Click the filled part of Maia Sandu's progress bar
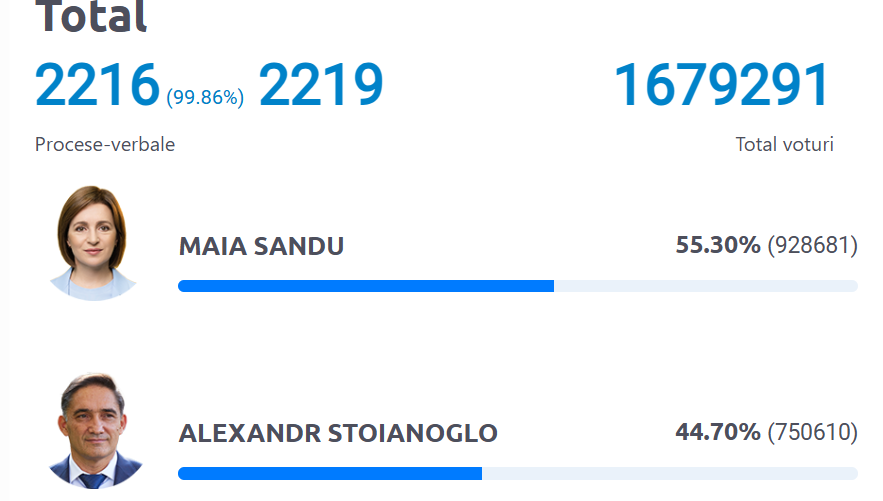 pos(365,286)
